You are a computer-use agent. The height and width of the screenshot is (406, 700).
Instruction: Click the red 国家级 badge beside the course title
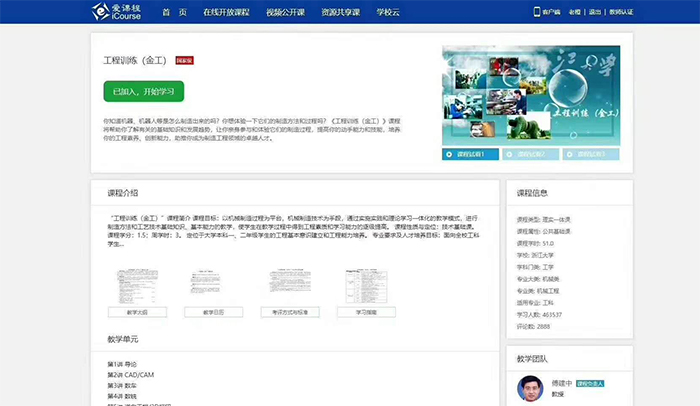click(x=185, y=60)
